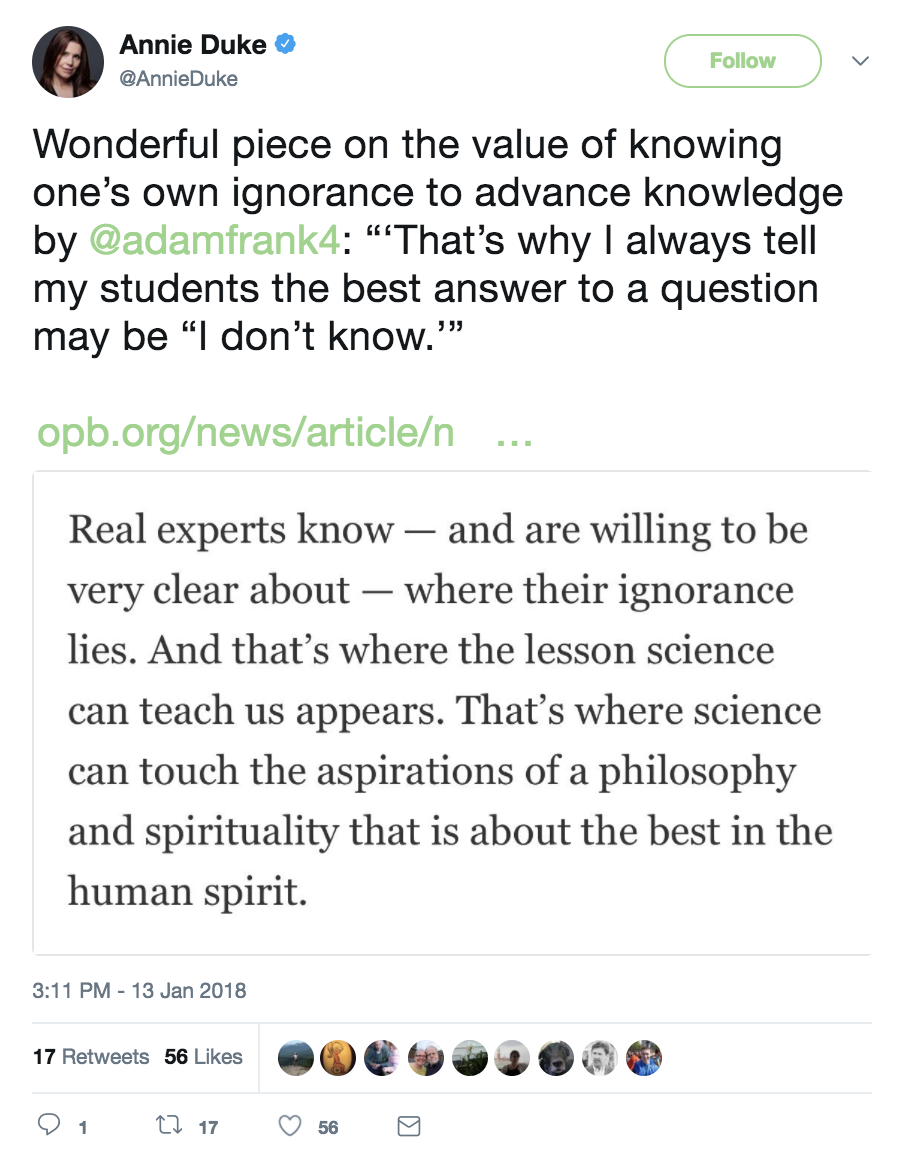Retweet this tweet using the arrows icon
Screen dimensions: 900x1174
click(168, 1126)
